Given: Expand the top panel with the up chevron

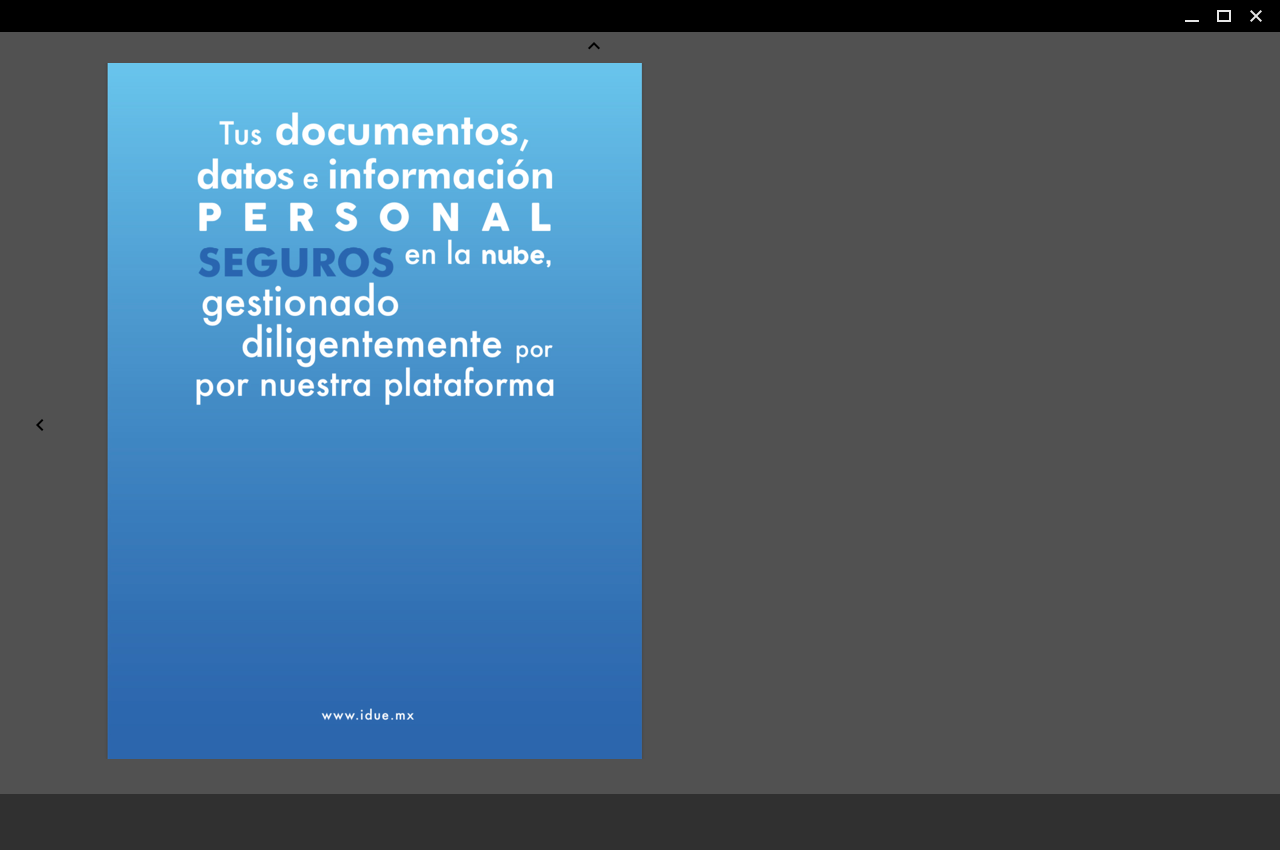Looking at the screenshot, I should 594,46.
